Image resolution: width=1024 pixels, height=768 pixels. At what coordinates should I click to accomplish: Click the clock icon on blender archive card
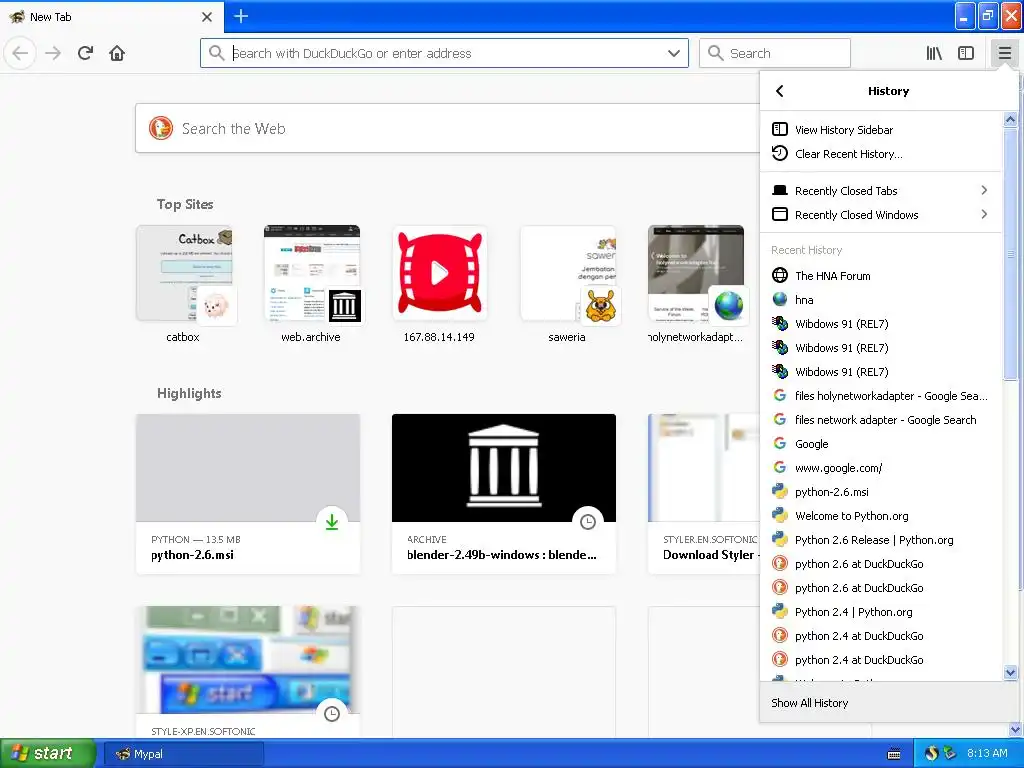[588, 522]
